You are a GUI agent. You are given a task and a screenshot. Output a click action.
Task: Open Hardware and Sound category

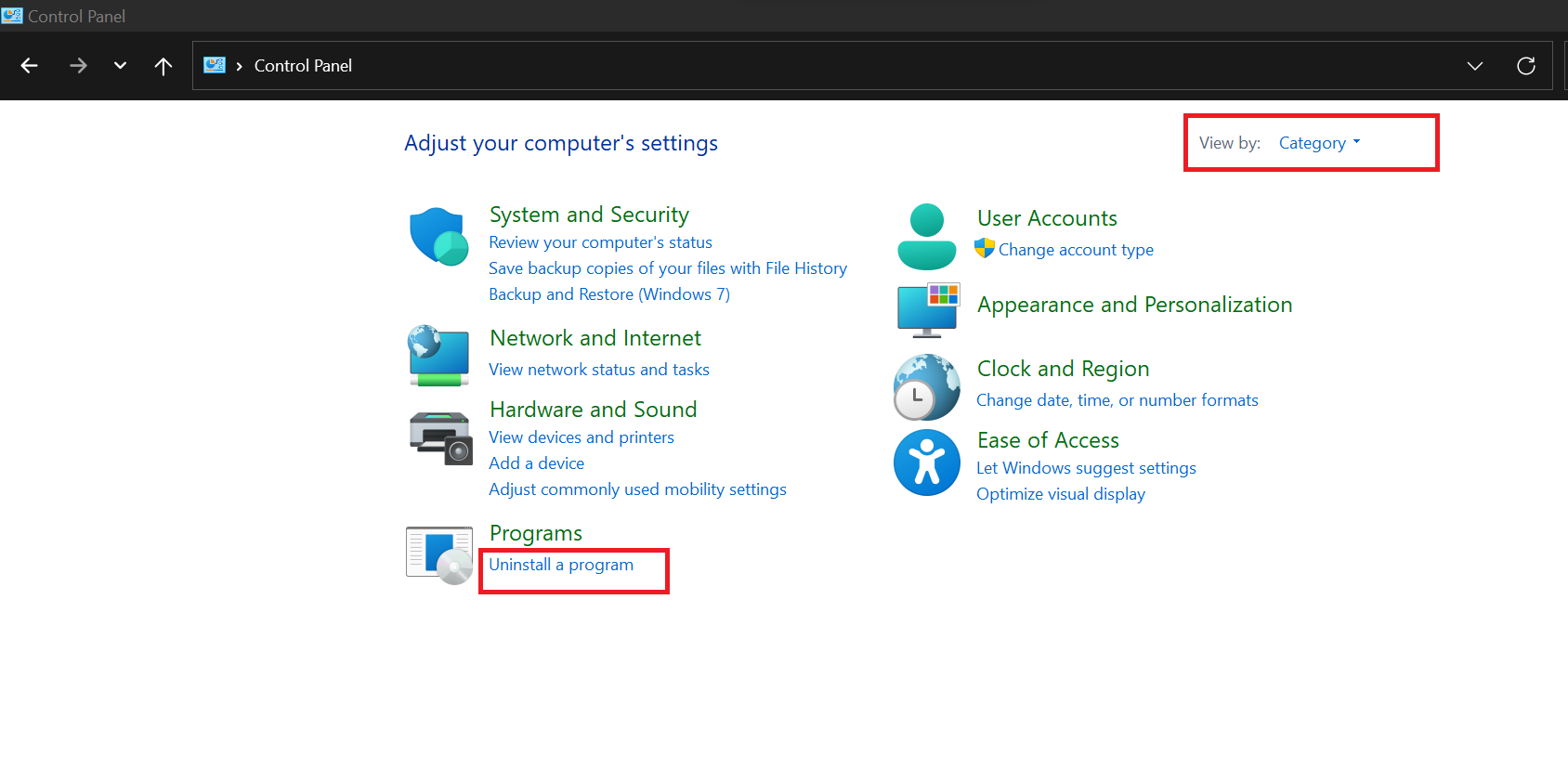coord(593,410)
